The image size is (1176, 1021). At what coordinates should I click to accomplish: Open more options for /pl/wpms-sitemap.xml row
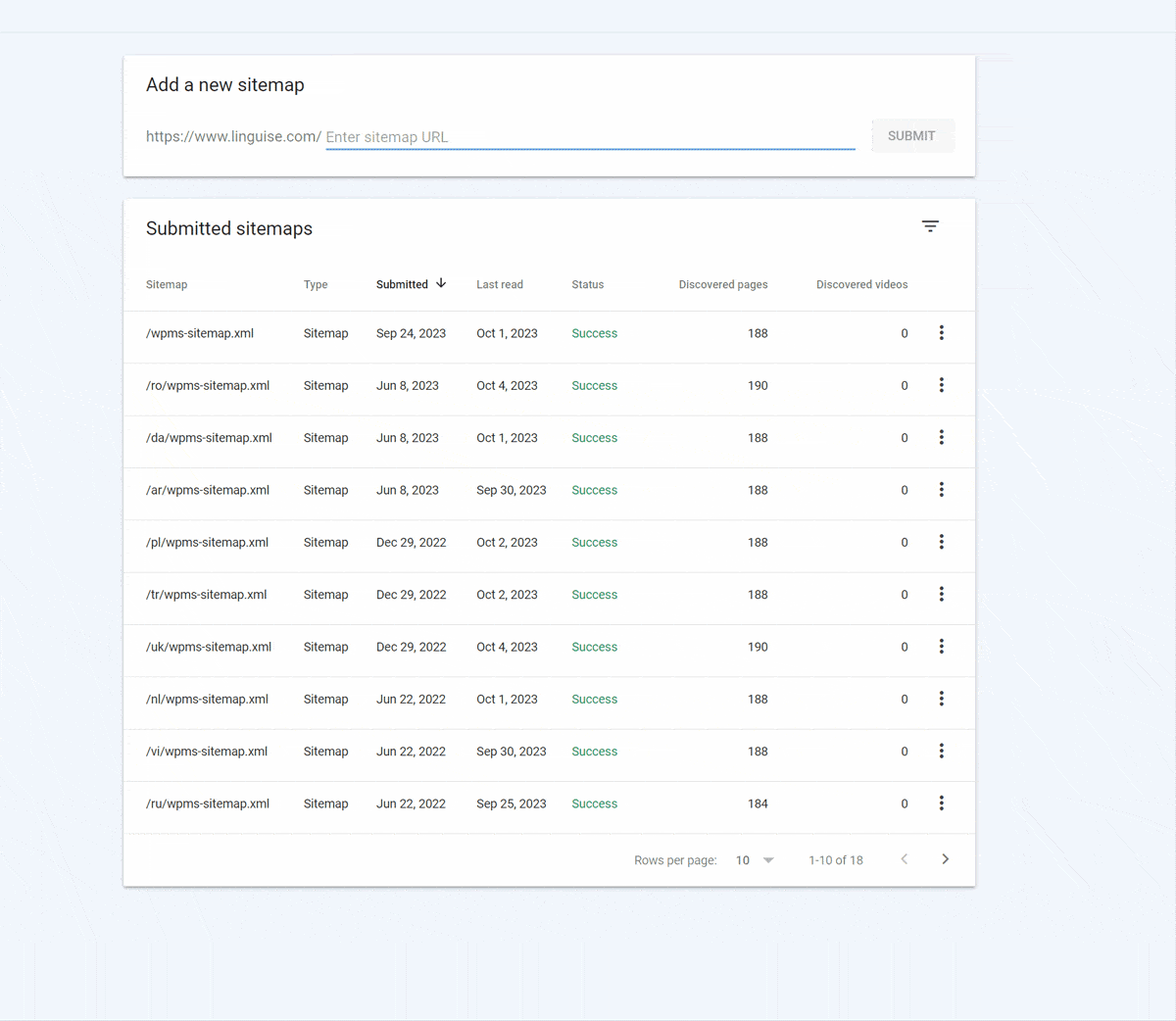coord(942,542)
